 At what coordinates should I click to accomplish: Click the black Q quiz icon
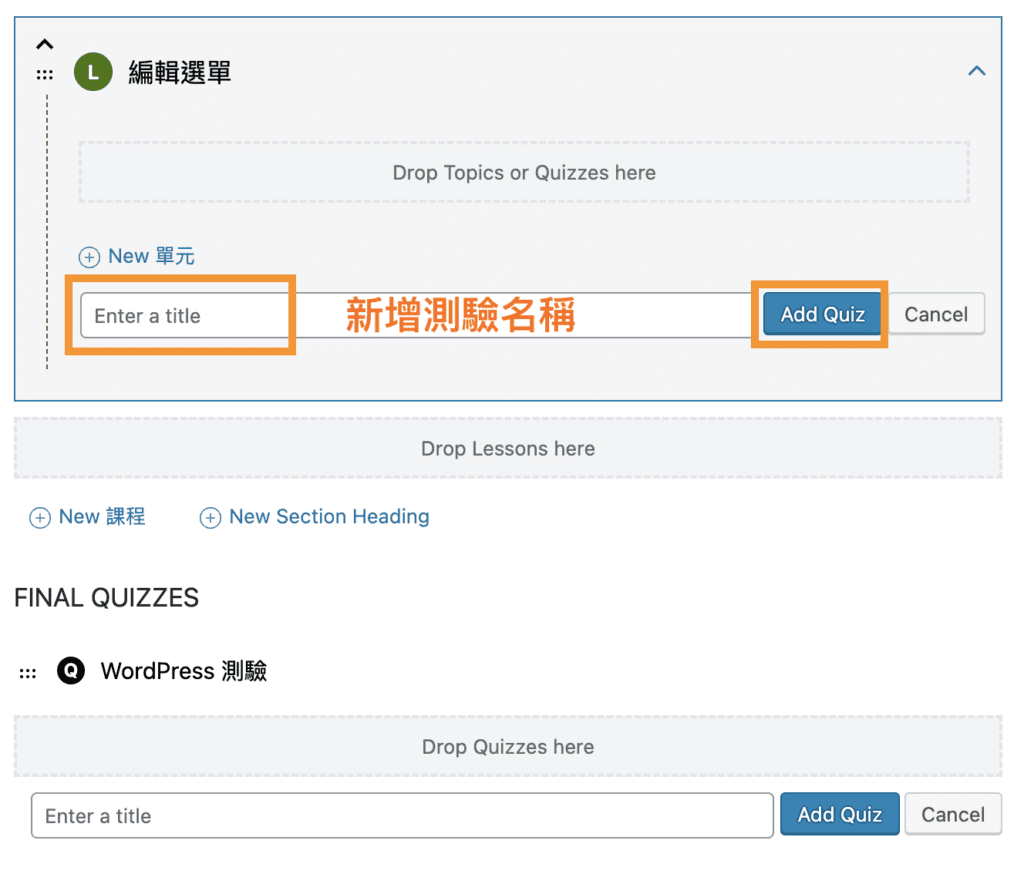(71, 671)
